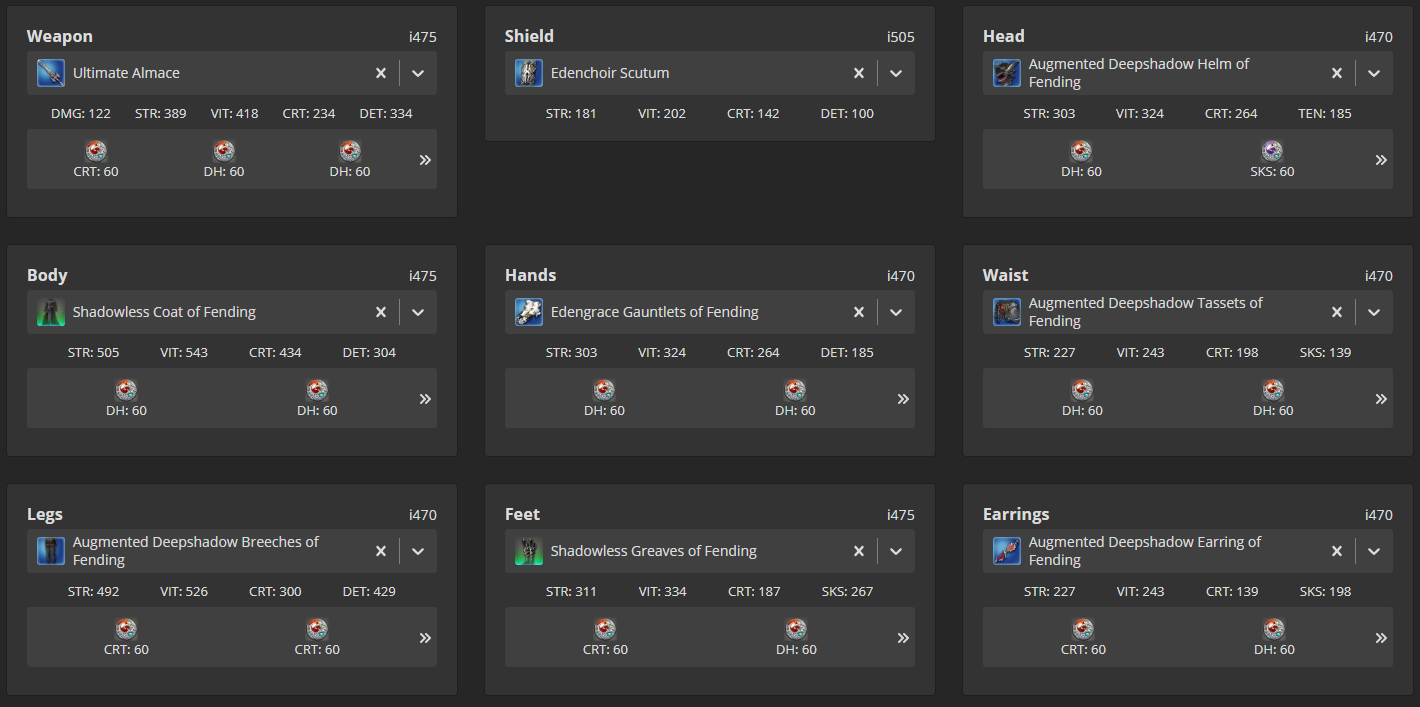Expand Head materia with double chevron
The height and width of the screenshot is (707, 1420).
[x=1381, y=160]
